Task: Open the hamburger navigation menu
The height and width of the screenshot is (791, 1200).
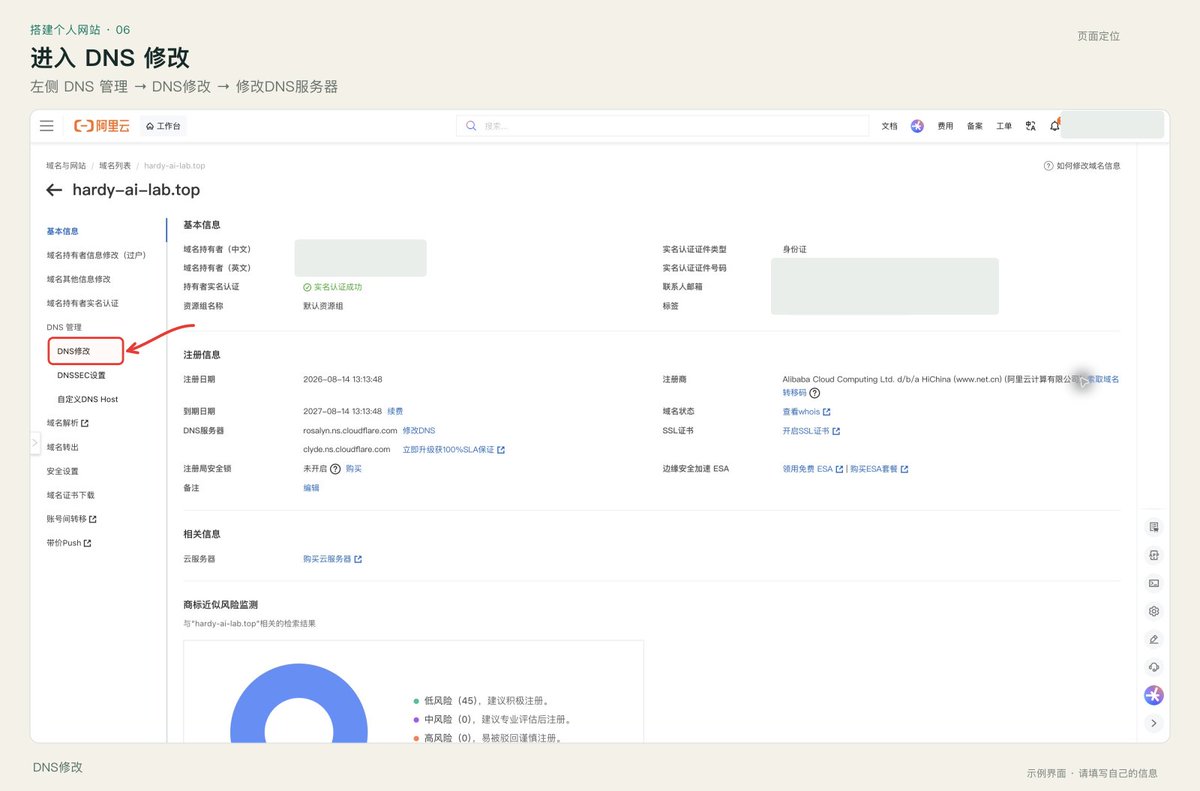Action: point(46,126)
